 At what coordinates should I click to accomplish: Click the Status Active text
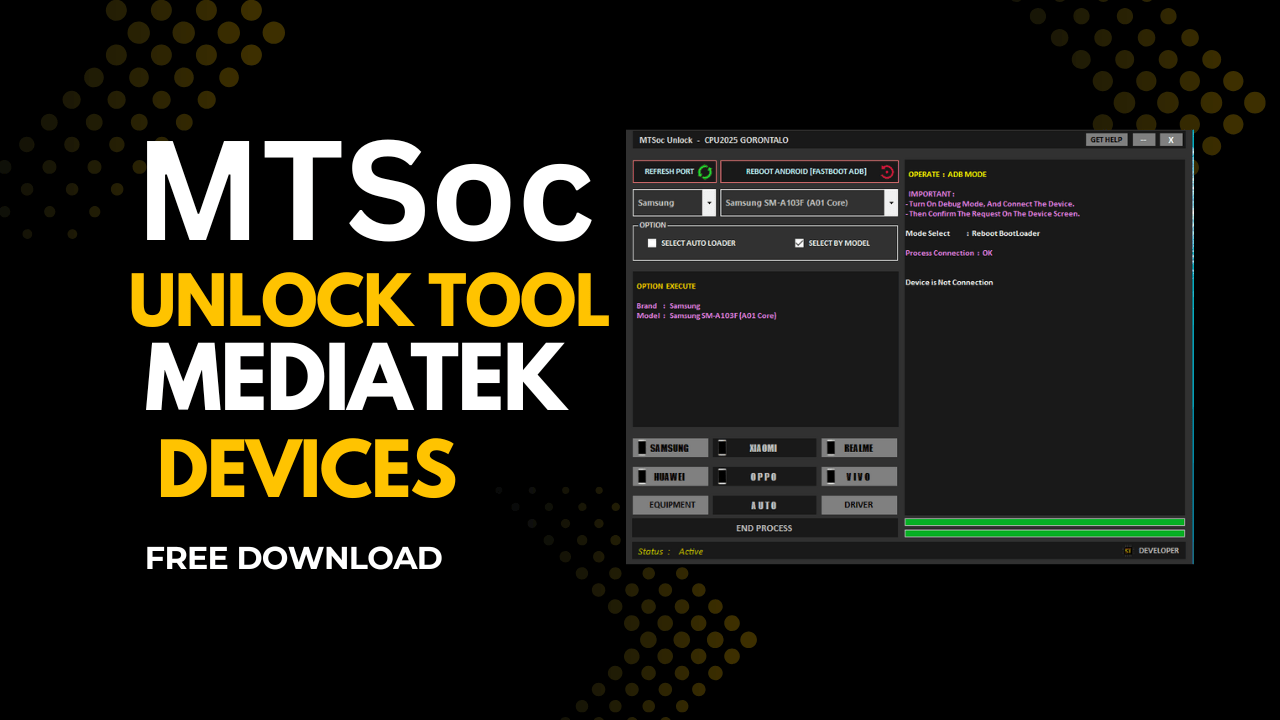[672, 551]
